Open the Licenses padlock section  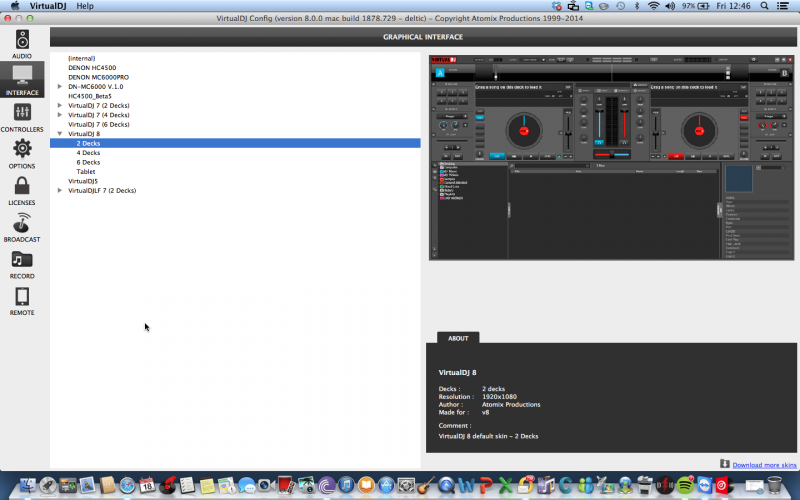tap(22, 191)
